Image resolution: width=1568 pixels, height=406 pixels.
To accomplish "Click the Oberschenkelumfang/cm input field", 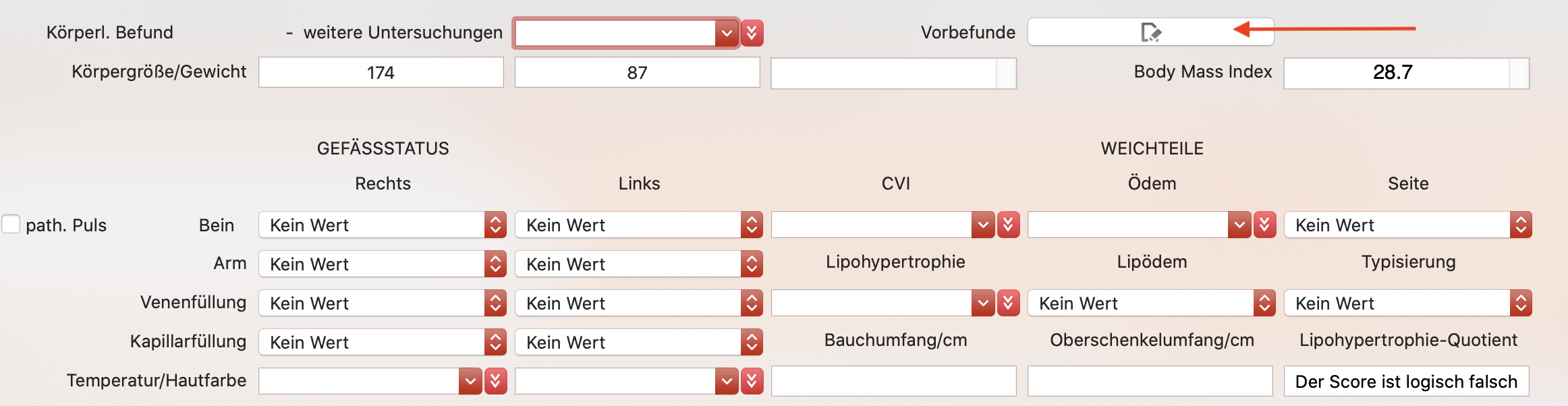I will [1150, 381].
